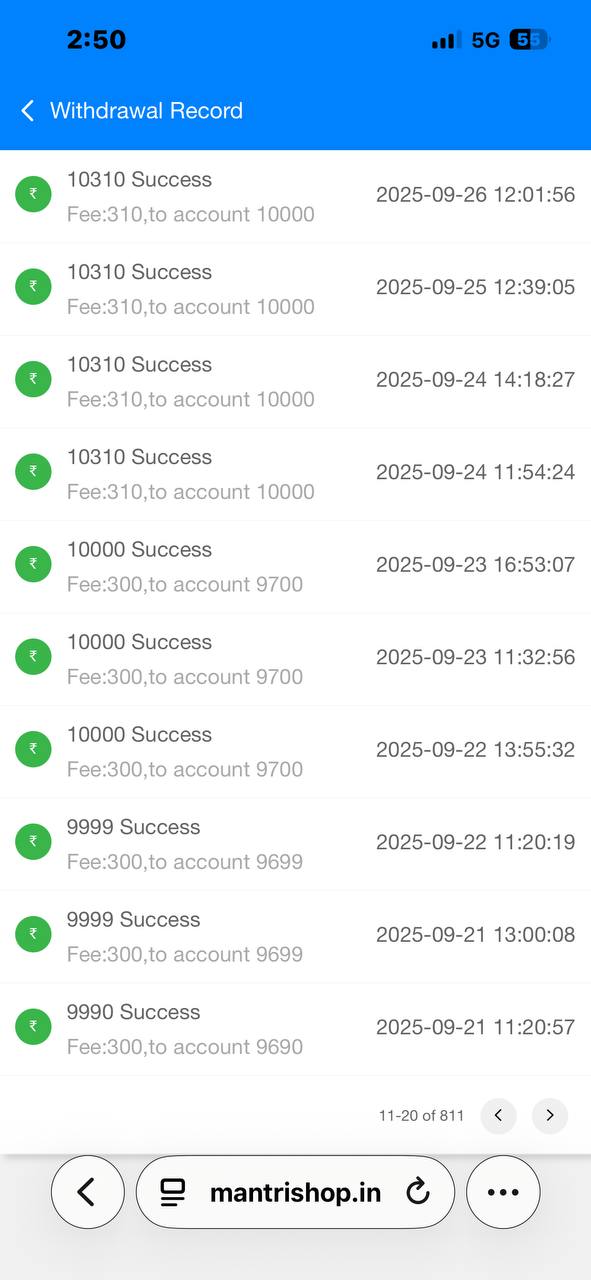Return to the previous page of withdrawals
This screenshot has width=591, height=1280.
pos(498,1115)
